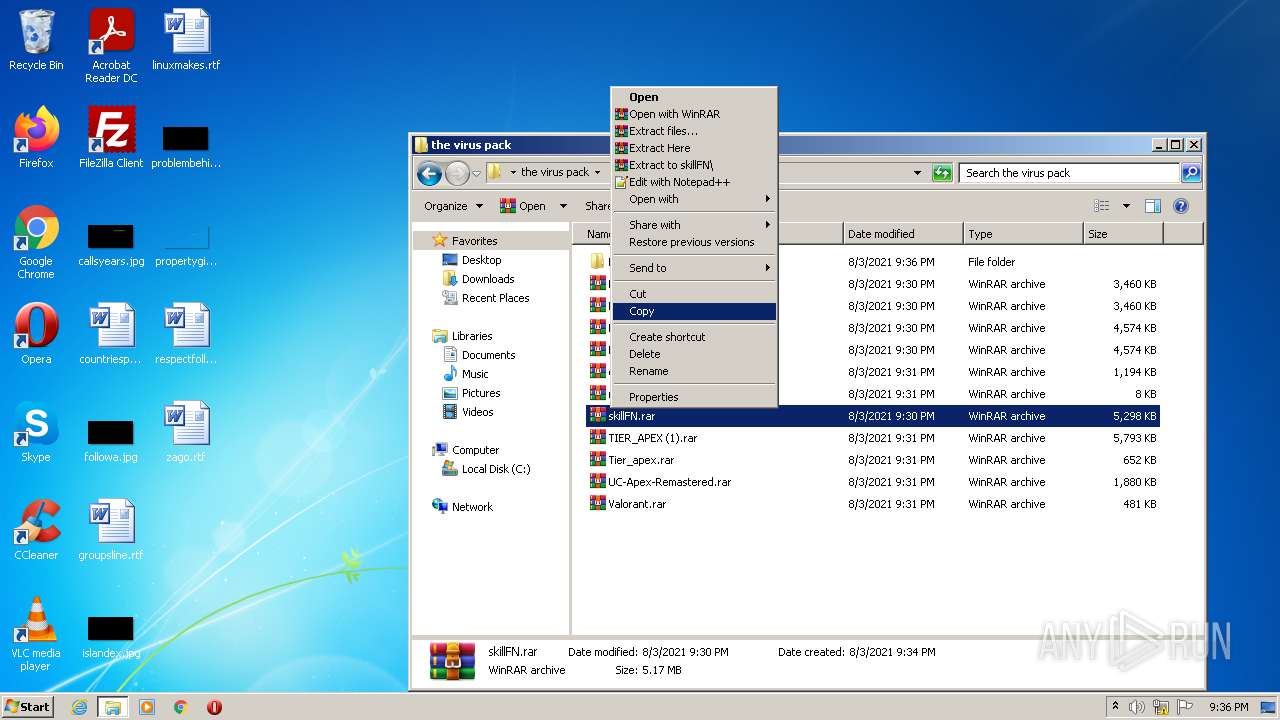Click the search magnifier icon

(x=1190, y=173)
